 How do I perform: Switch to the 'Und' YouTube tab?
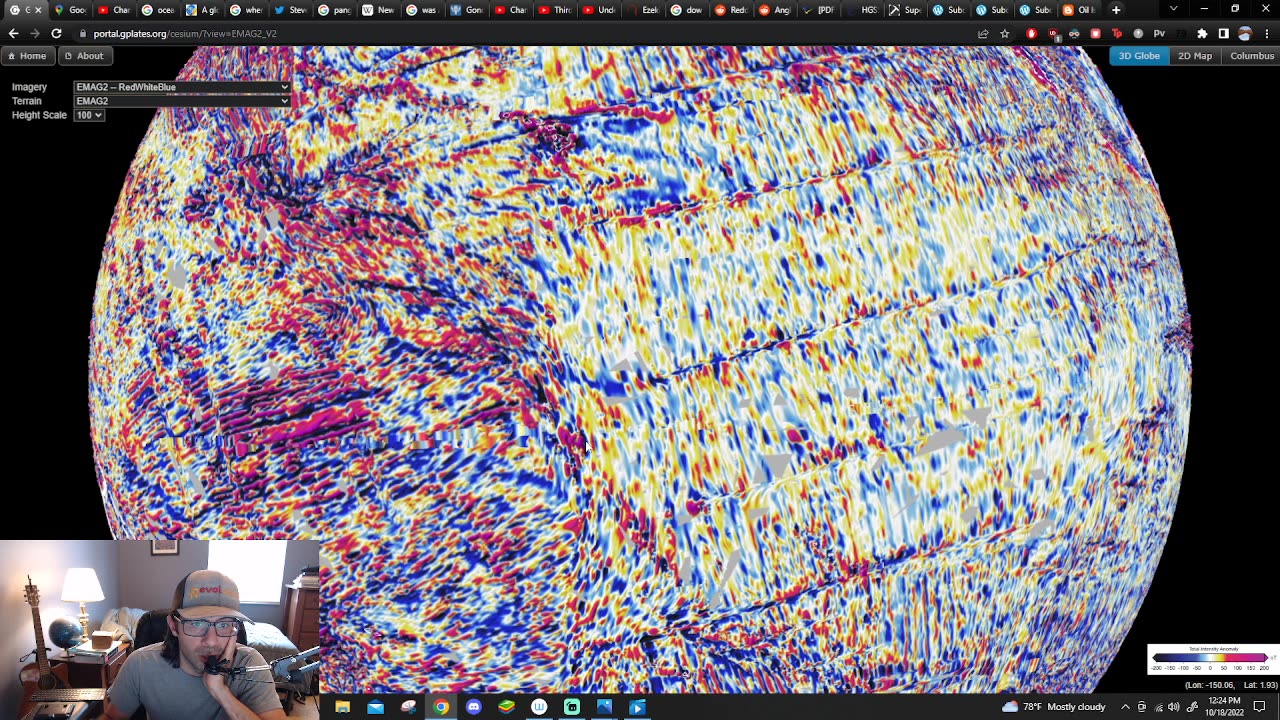[600, 10]
